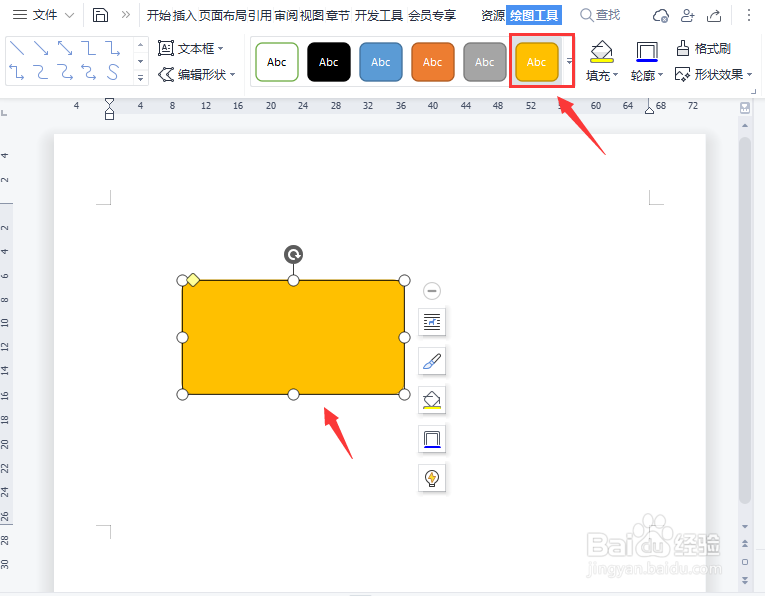Apply the blue Abc shape style
765x596 pixels.
click(x=381, y=62)
